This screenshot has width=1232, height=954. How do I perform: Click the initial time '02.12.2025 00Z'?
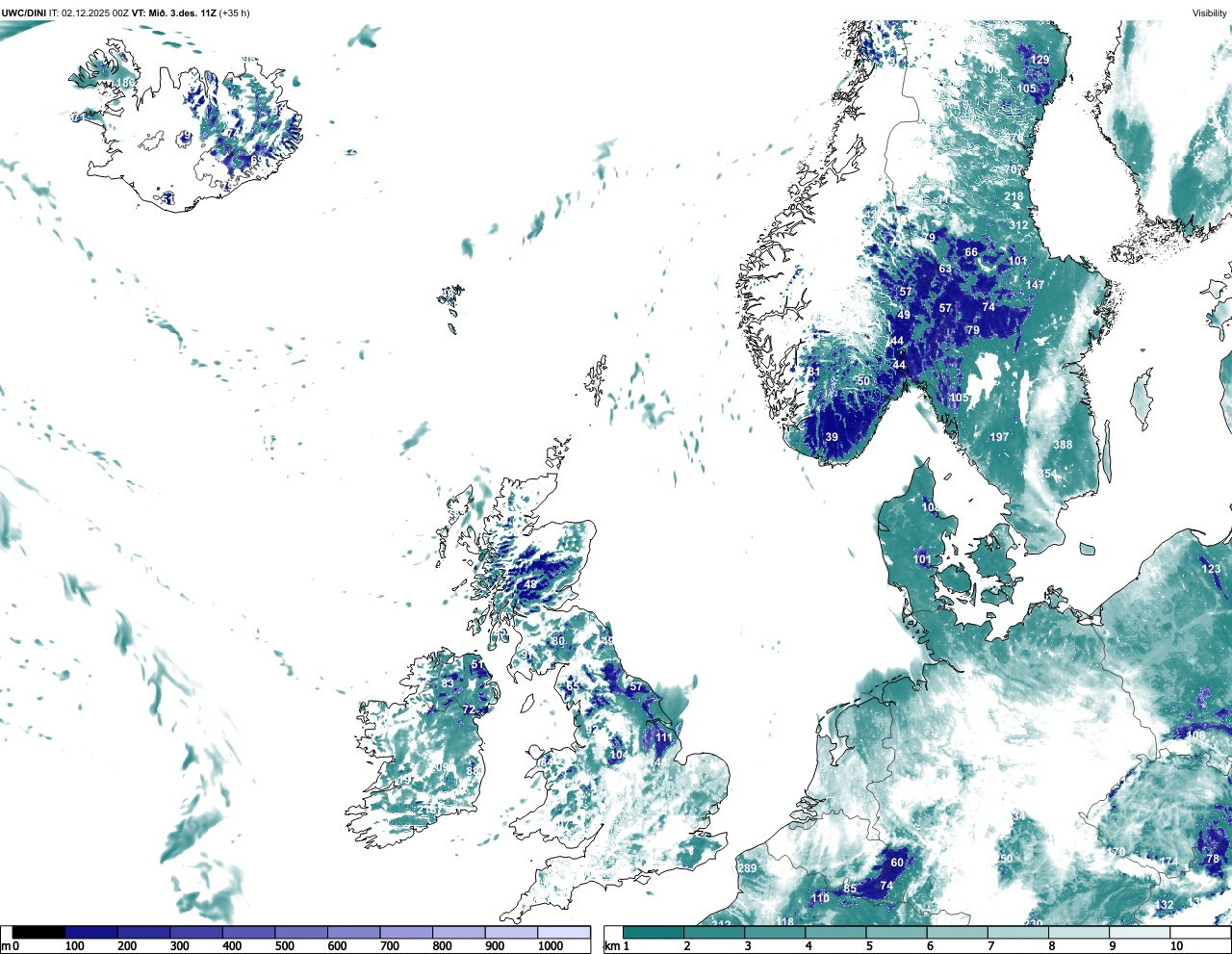click(95, 13)
